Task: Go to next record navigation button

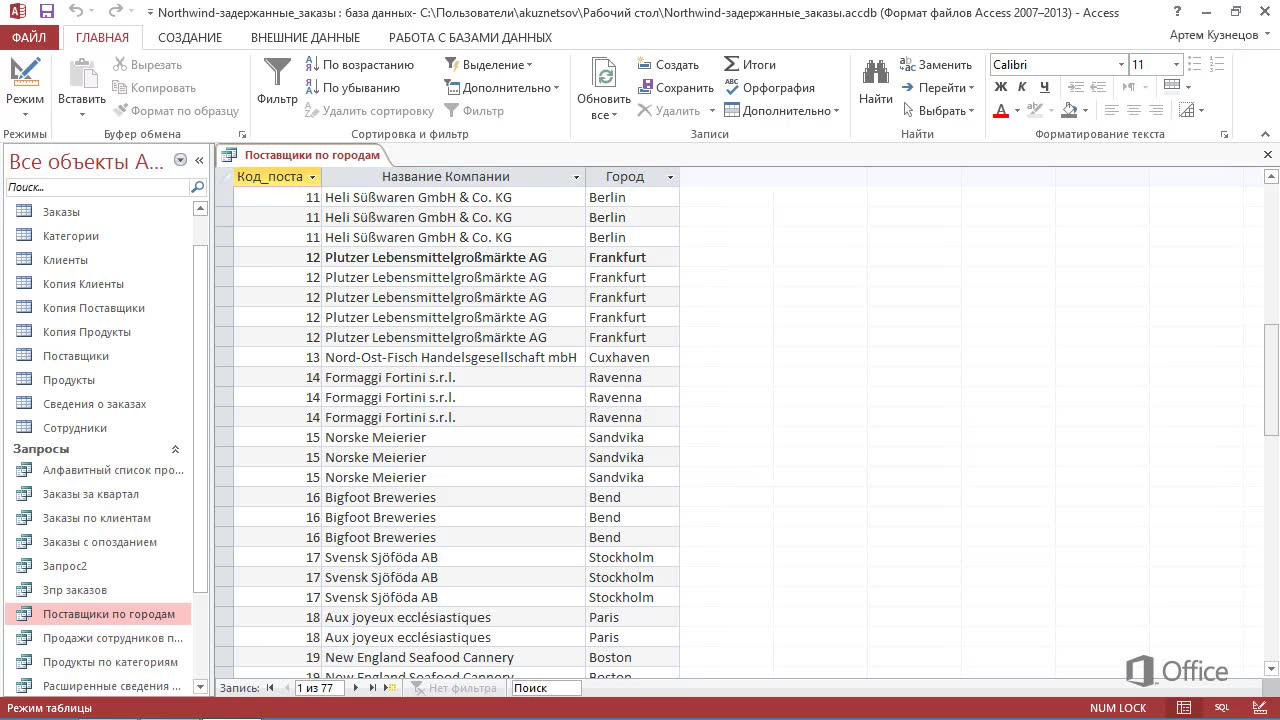Action: pyautogui.click(x=356, y=688)
